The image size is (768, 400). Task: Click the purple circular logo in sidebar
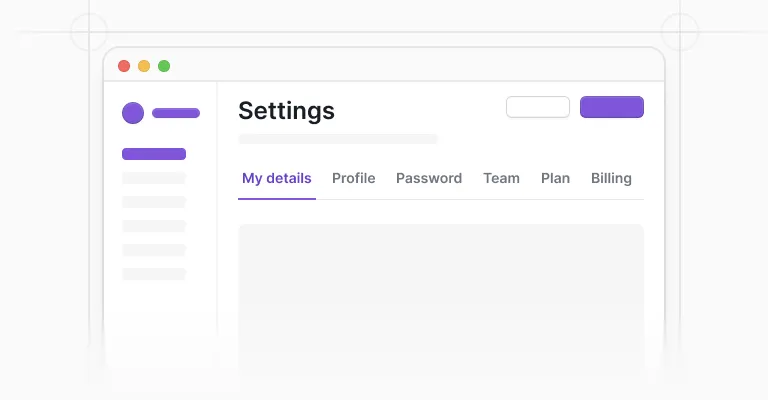pyautogui.click(x=133, y=113)
